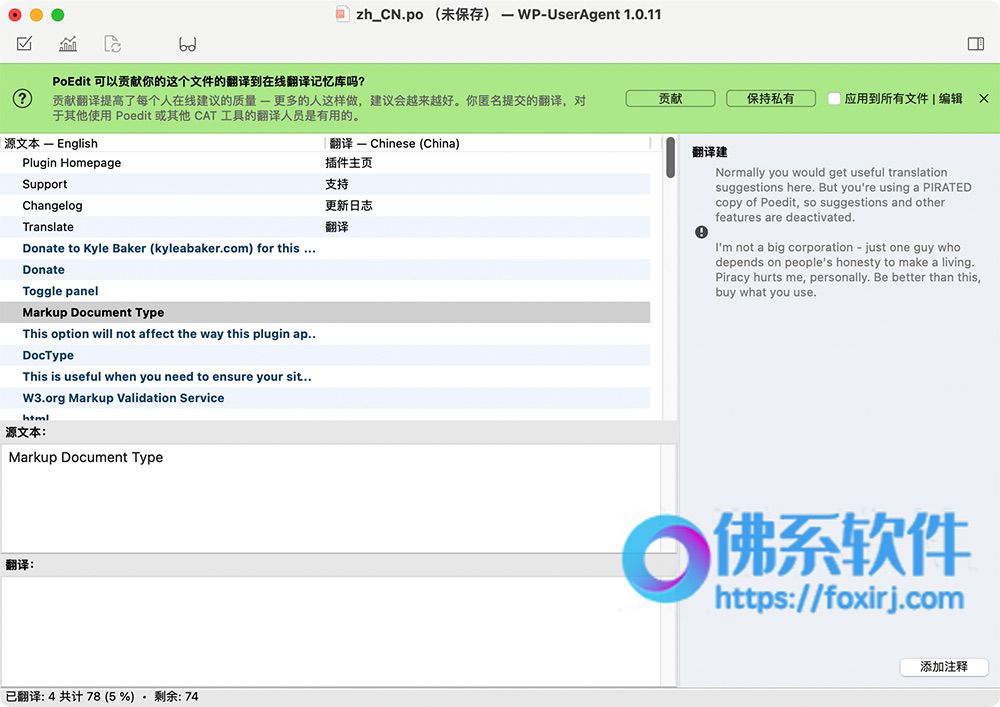
Task: Click the 编辑 link in banner
Action: click(x=950, y=98)
